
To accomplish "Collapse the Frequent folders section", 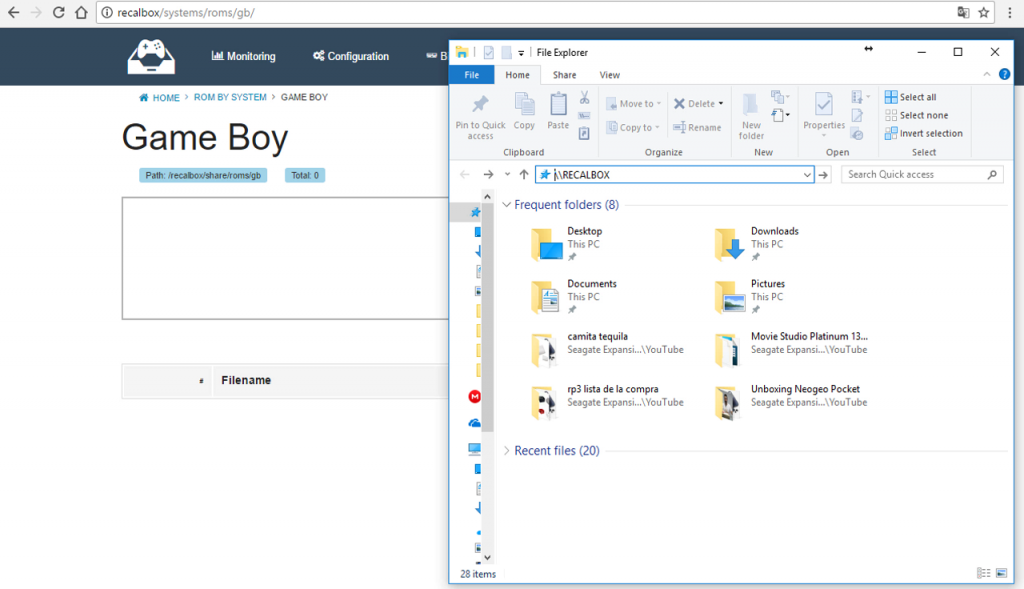I will [506, 205].
